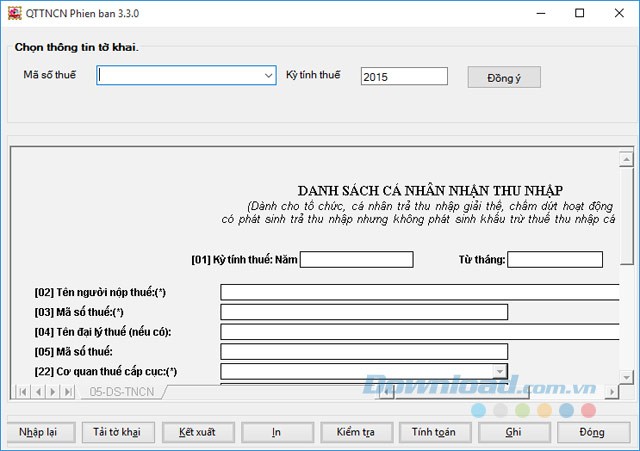Open the Mã số thuế dropdown list

pyautogui.click(x=268, y=76)
